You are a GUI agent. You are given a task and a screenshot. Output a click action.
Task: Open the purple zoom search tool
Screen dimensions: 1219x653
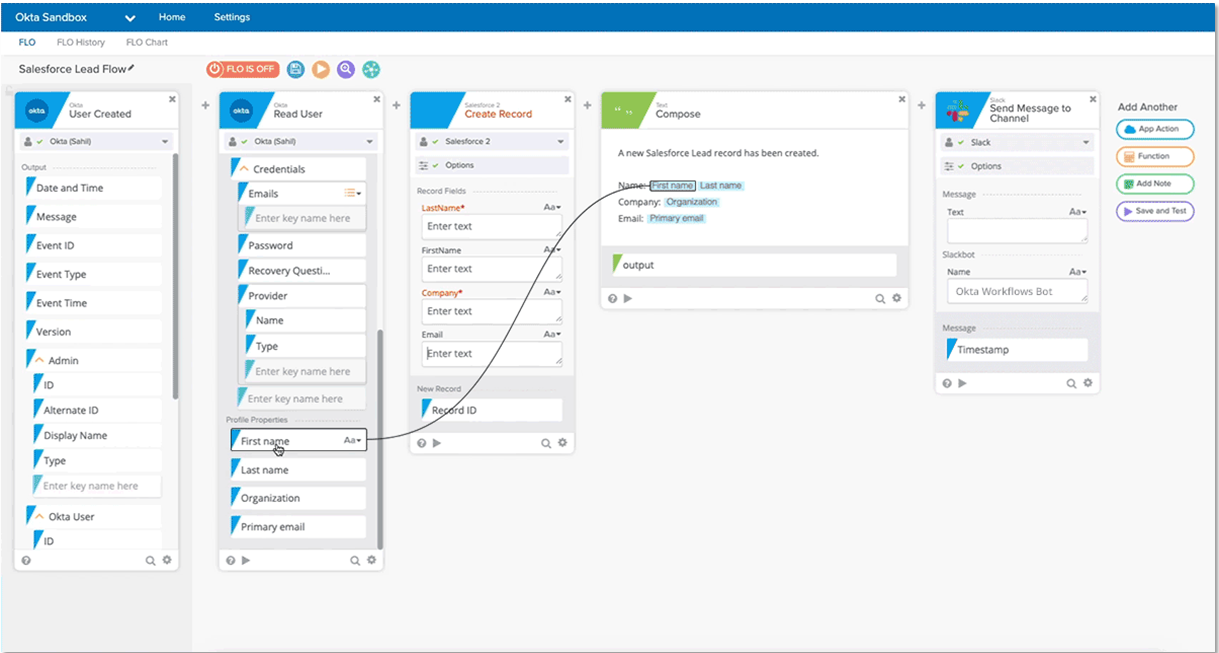[x=345, y=69]
